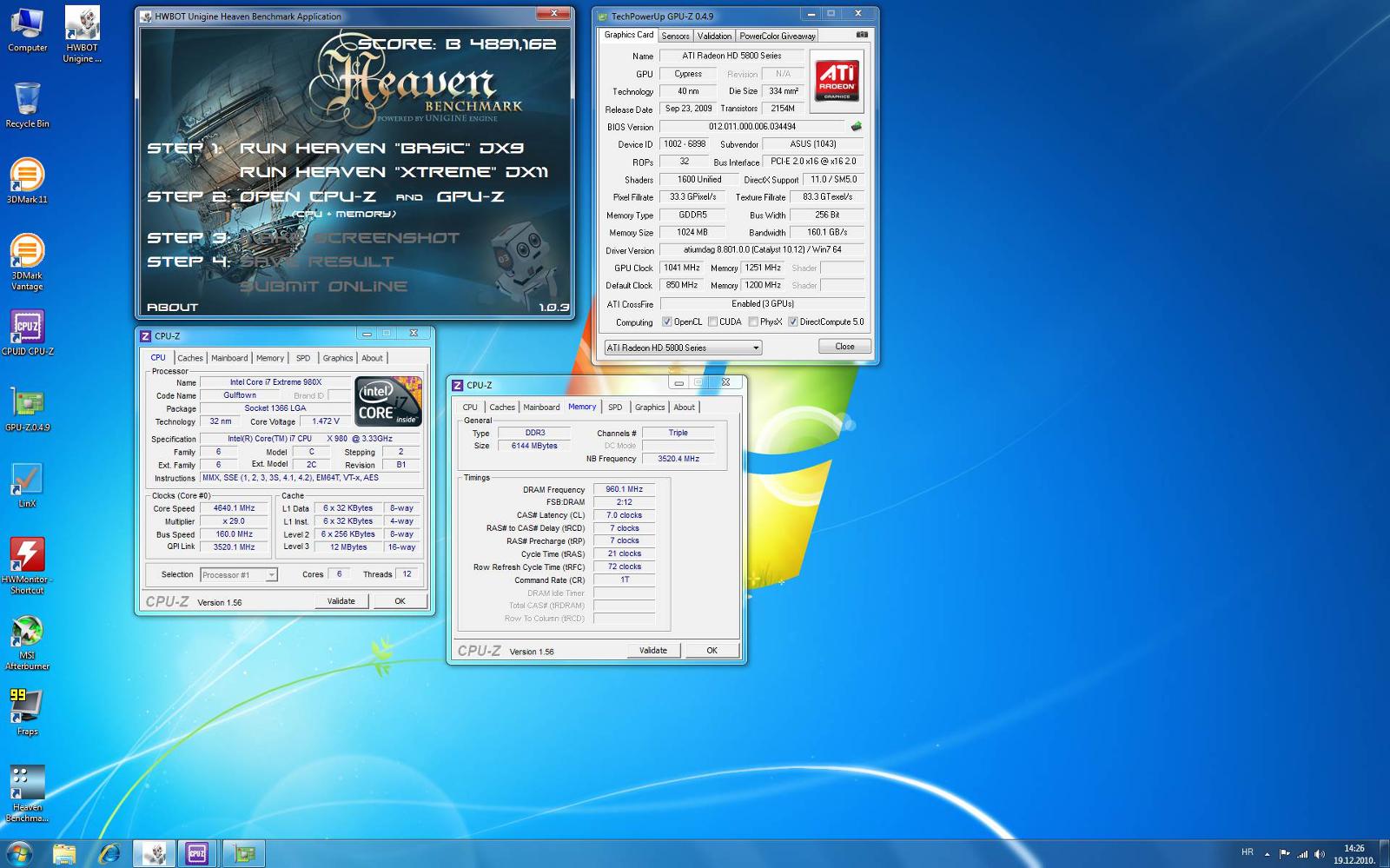
Task: Click the Windows Start button
Action: pyautogui.click(x=19, y=853)
